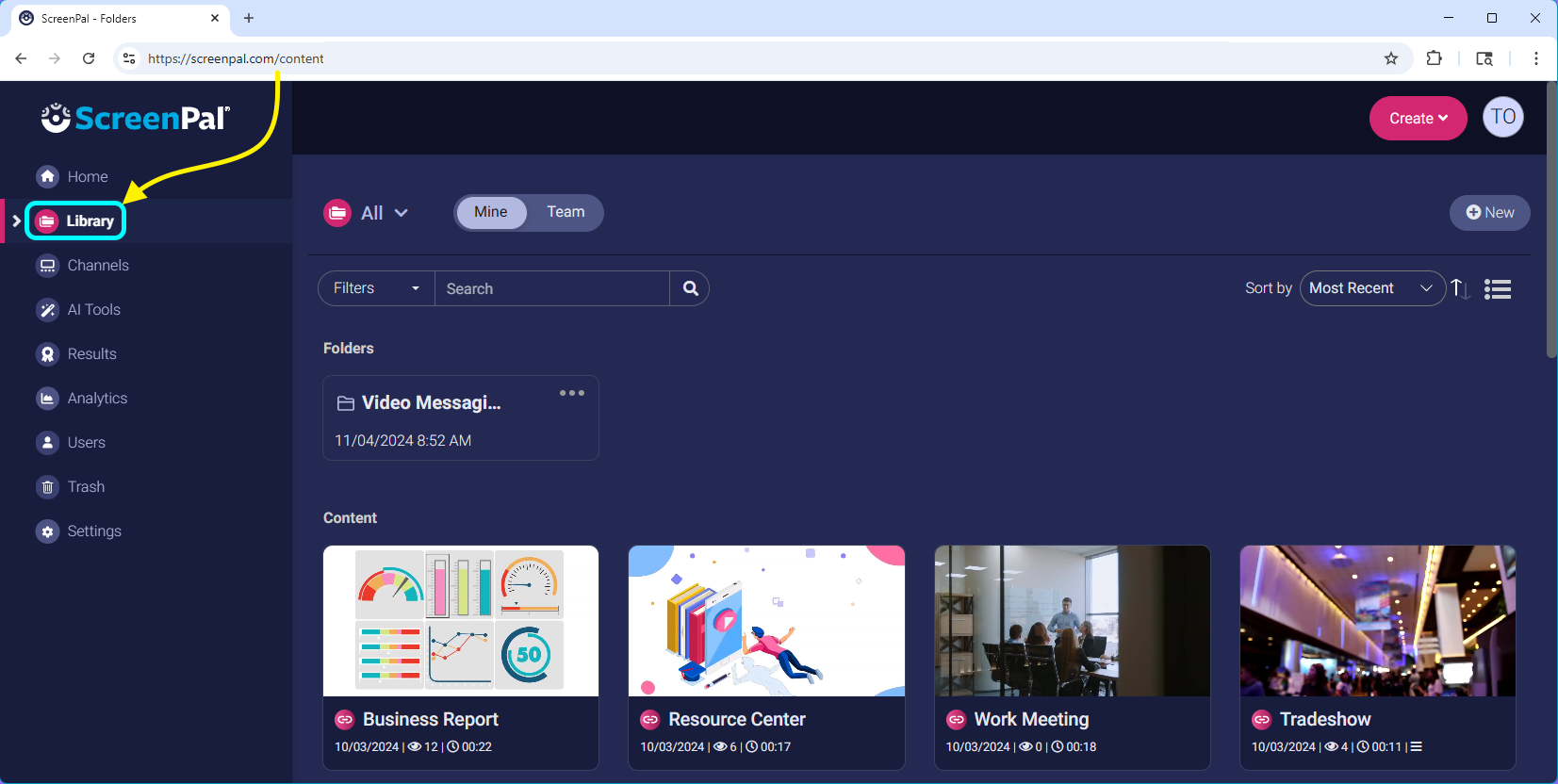The height and width of the screenshot is (784, 1558).
Task: Open the Business Report thumbnail
Action: click(x=461, y=621)
